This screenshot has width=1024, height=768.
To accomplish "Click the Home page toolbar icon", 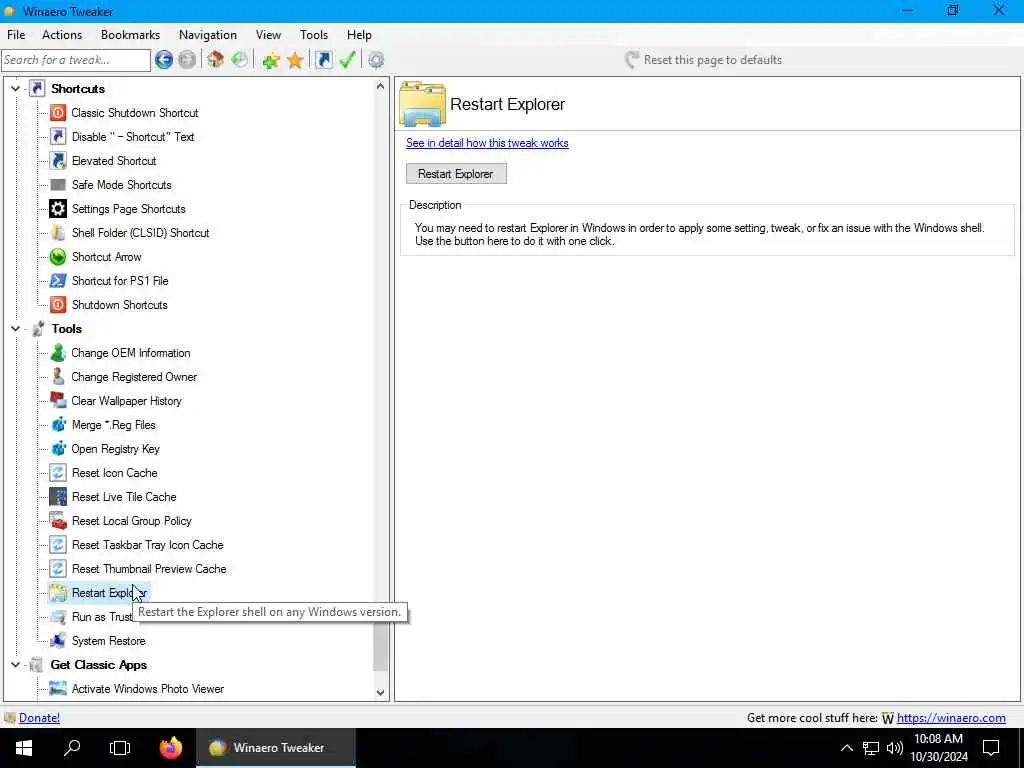I will tap(216, 60).
